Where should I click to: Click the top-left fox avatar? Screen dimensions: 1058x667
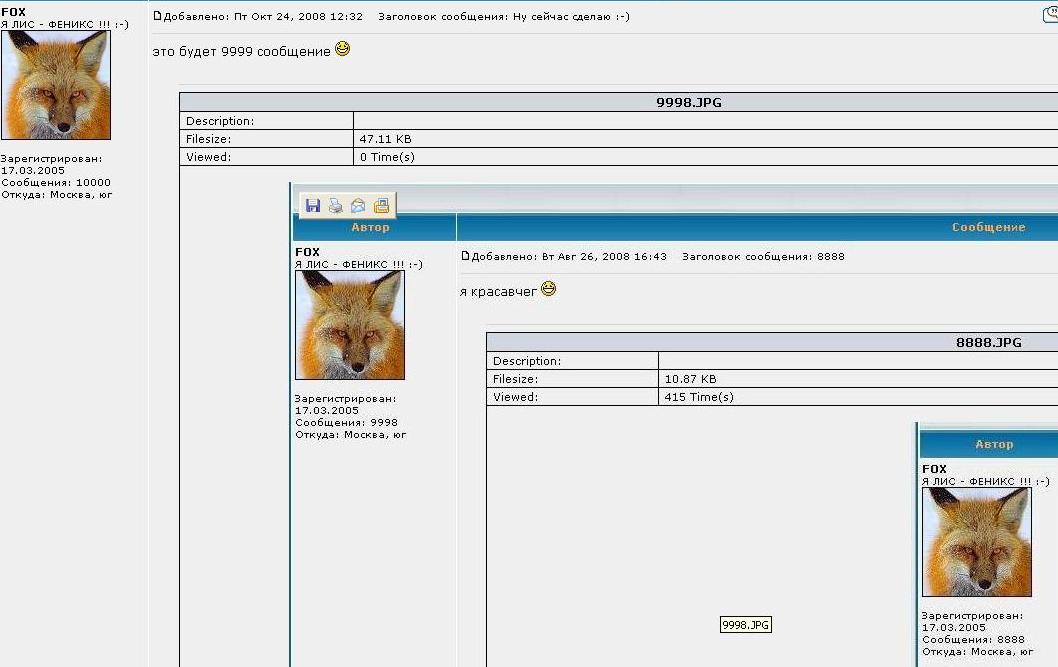click(x=56, y=85)
